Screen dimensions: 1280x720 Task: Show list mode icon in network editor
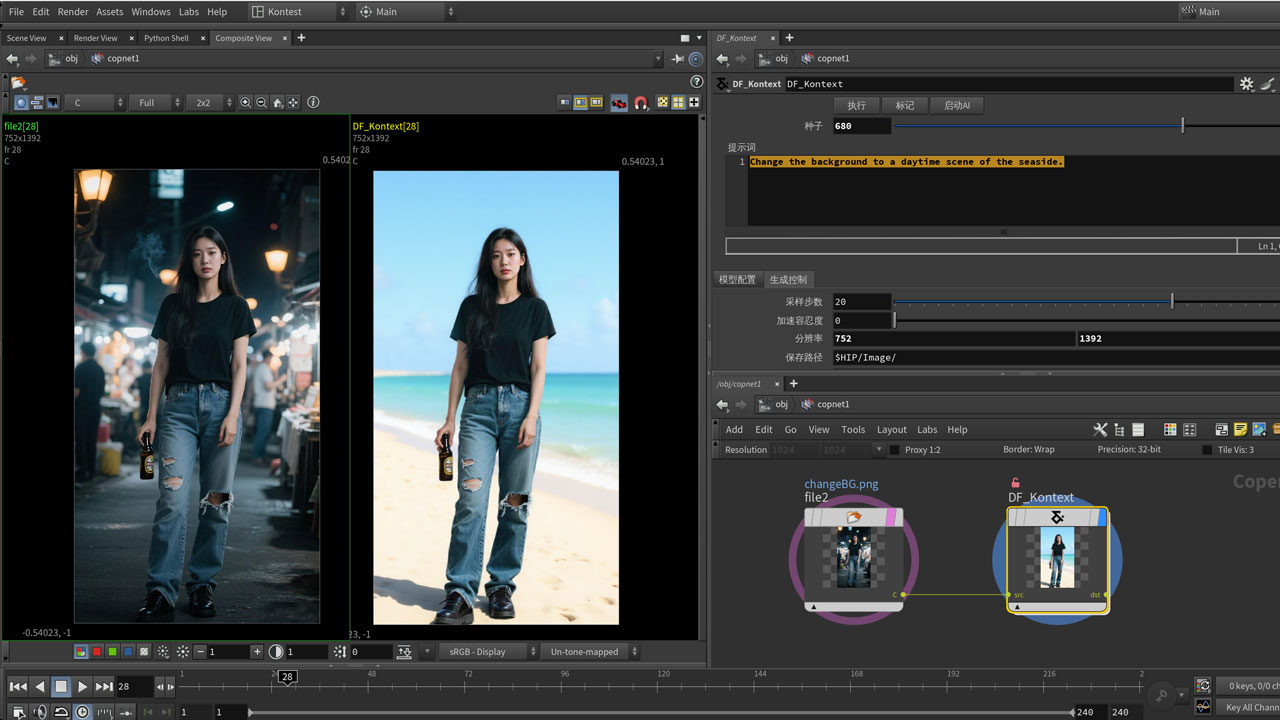pyautogui.click(x=1138, y=429)
